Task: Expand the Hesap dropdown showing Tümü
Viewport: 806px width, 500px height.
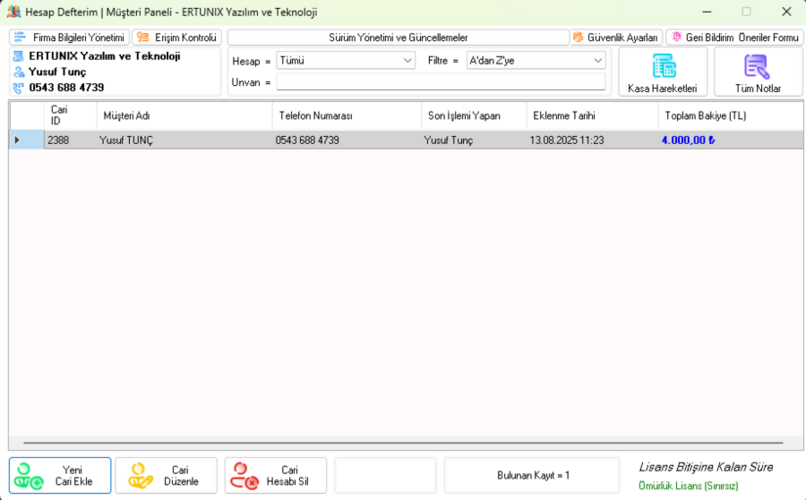Action: click(345, 61)
